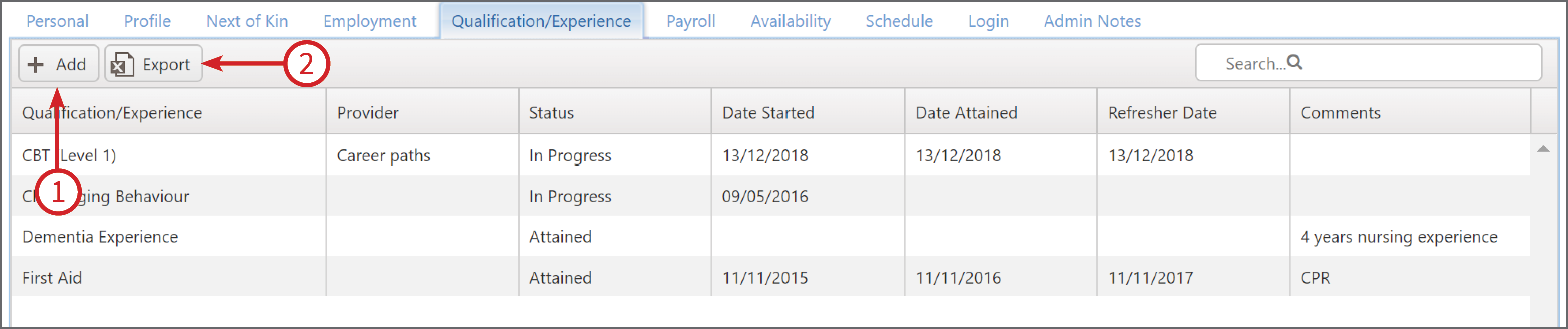Select the Payroll tab
The width and height of the screenshot is (1568, 329).
click(x=691, y=21)
